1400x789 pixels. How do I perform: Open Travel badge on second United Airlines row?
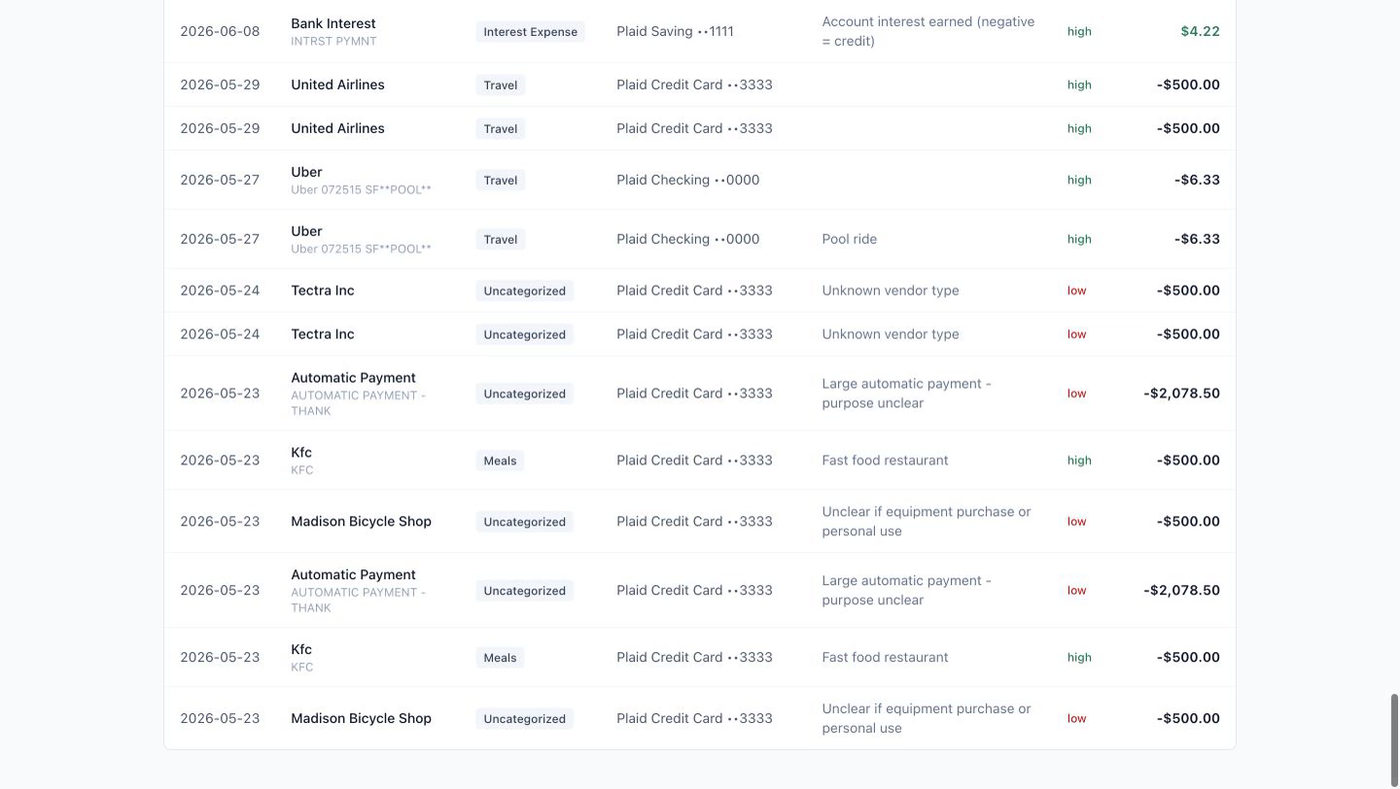[x=500, y=128]
